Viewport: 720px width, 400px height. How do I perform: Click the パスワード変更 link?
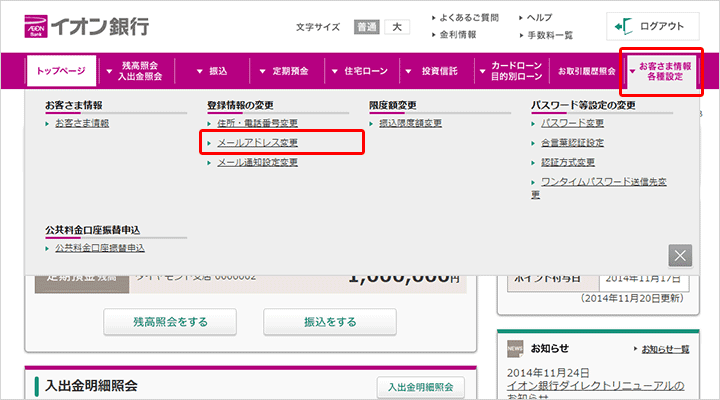pos(572,123)
